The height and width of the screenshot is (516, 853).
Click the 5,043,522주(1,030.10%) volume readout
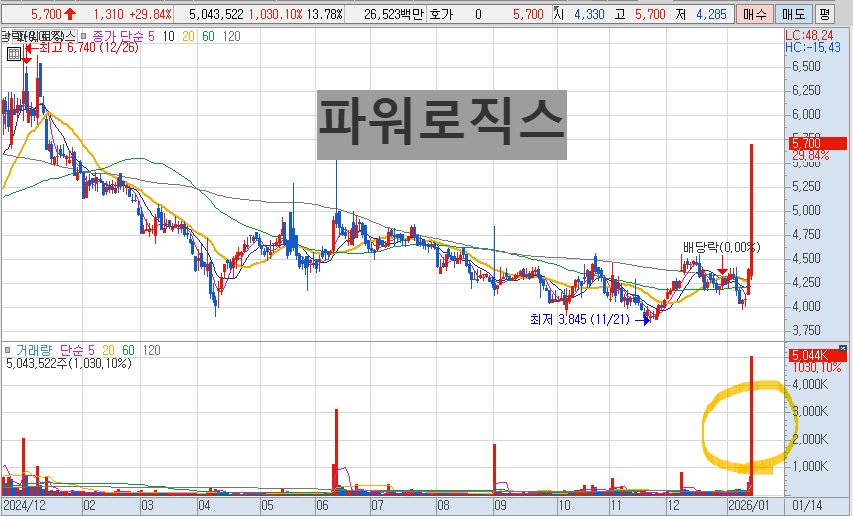[69, 363]
